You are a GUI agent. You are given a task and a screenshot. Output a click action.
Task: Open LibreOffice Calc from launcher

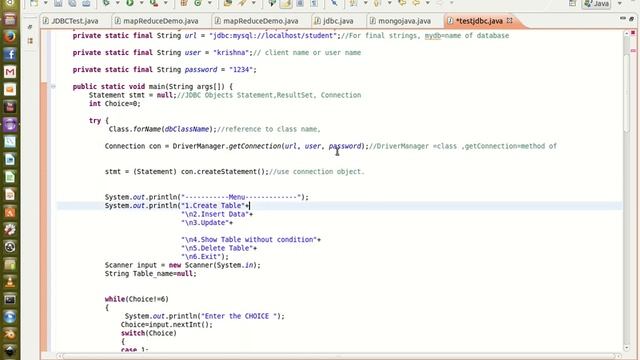(x=10, y=177)
